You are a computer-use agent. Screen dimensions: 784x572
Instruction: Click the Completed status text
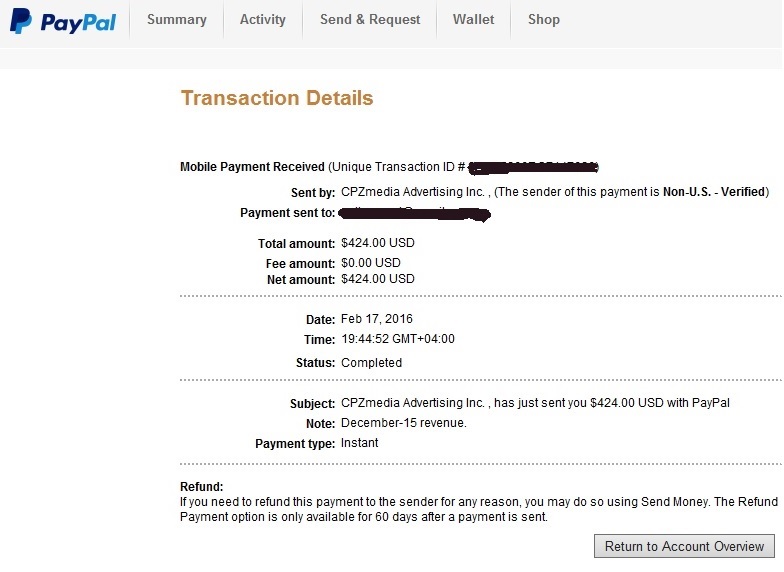point(372,363)
